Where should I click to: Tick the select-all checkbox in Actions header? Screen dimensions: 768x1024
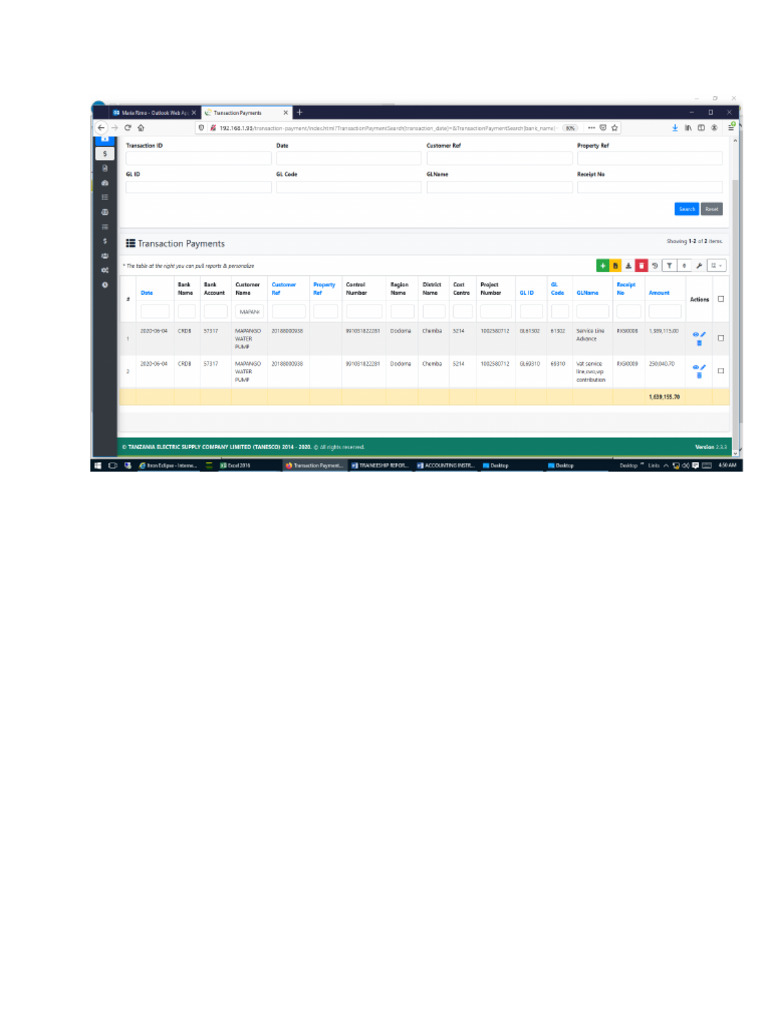[x=721, y=299]
